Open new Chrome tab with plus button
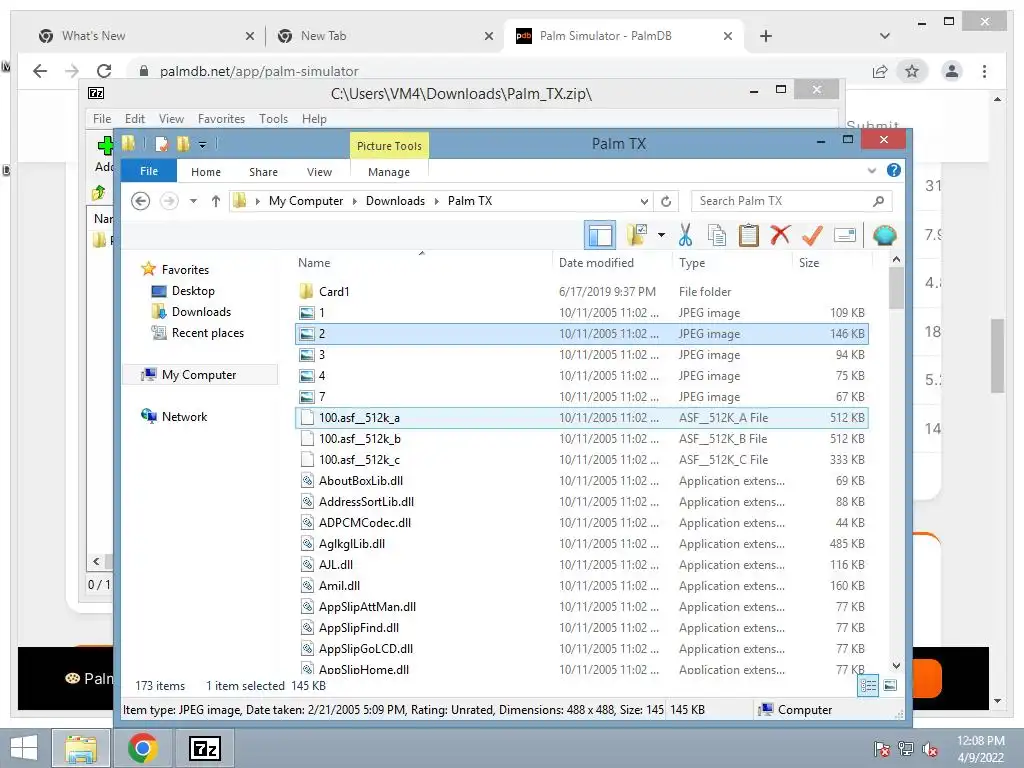Viewport: 1024px width, 768px height. tap(766, 36)
